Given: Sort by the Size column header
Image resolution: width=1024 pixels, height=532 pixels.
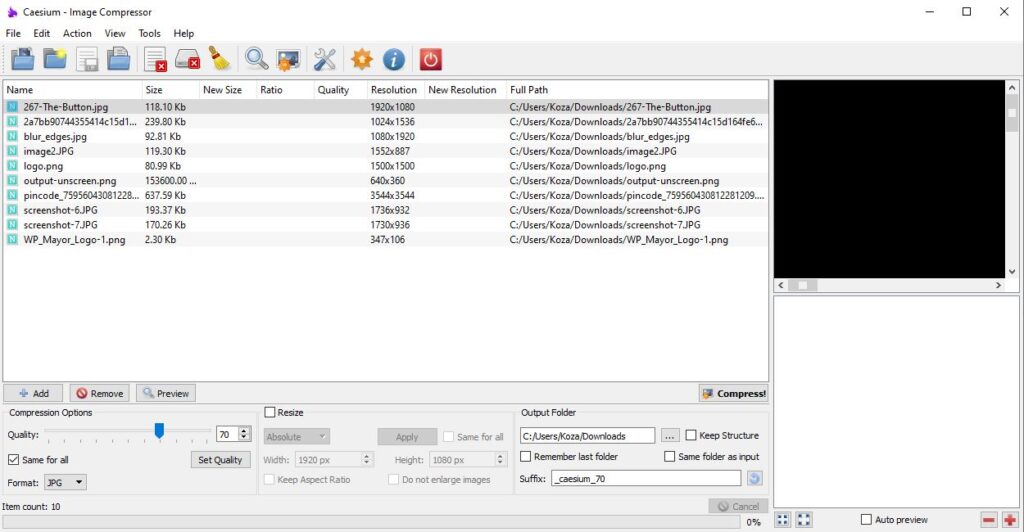Looking at the screenshot, I should [x=170, y=89].
